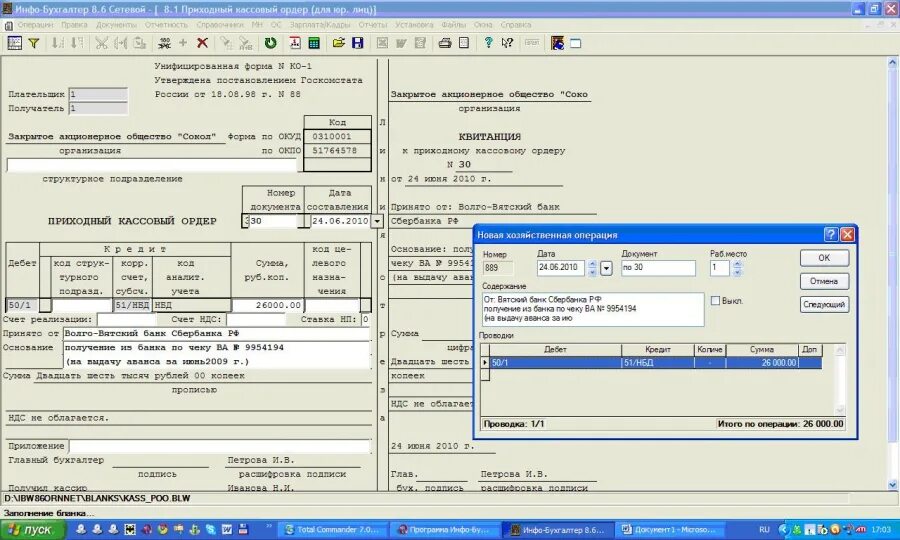This screenshot has width=900, height=540.
Task: Click the funnel filter toolbar icon
Action: (x=34, y=43)
